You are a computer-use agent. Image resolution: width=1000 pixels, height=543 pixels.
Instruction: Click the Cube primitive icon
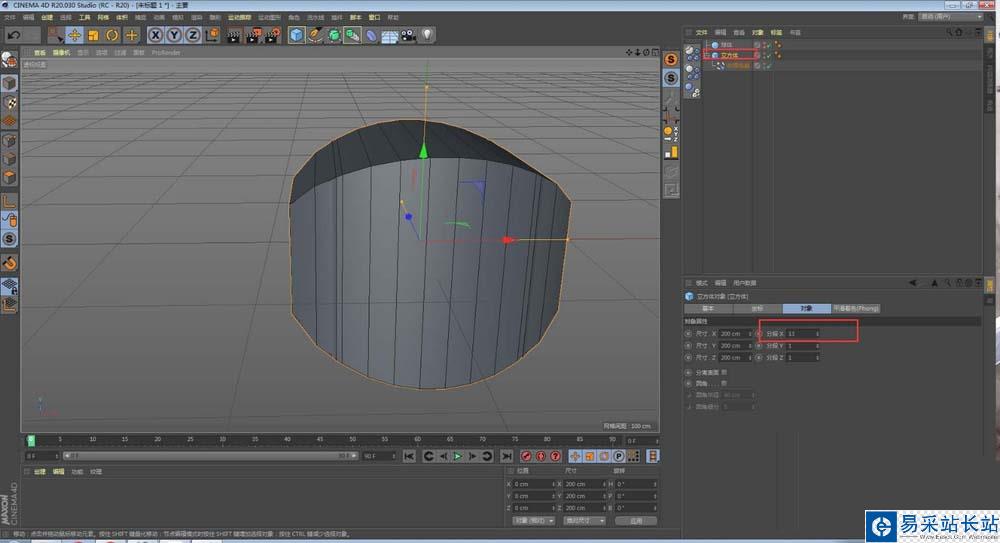[x=297, y=35]
